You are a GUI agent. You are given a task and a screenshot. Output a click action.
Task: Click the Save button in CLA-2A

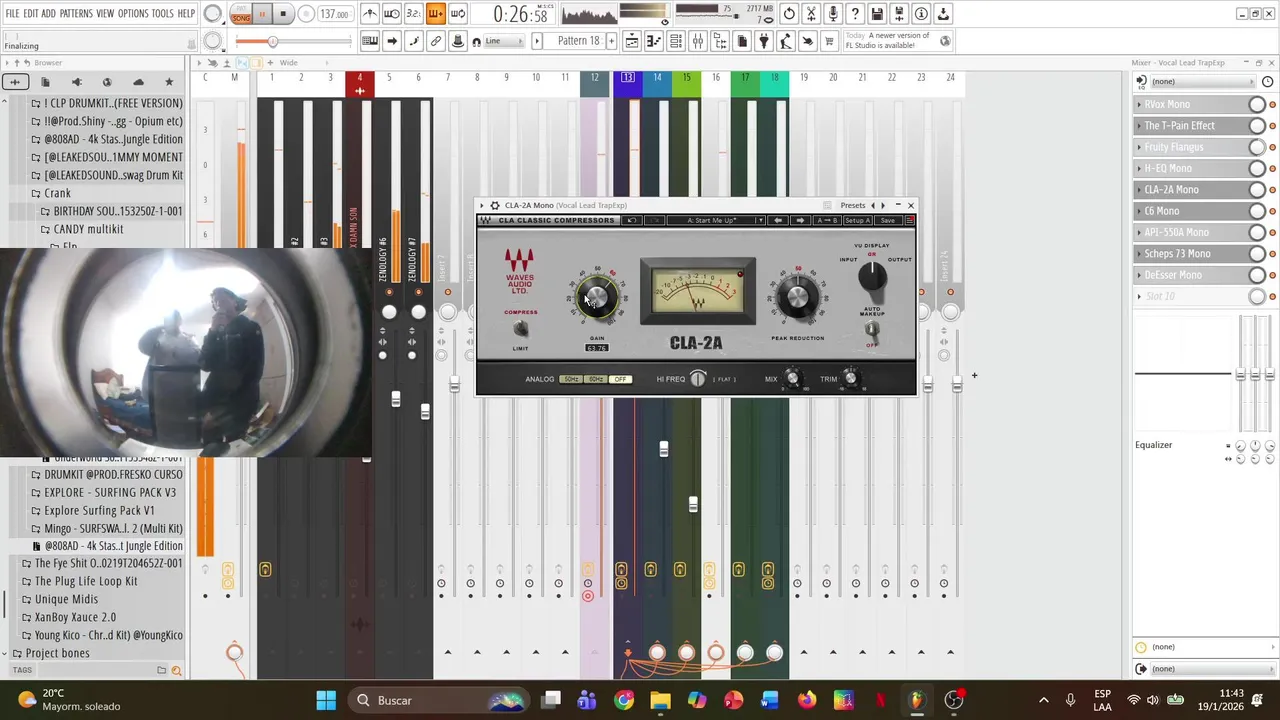coord(887,220)
